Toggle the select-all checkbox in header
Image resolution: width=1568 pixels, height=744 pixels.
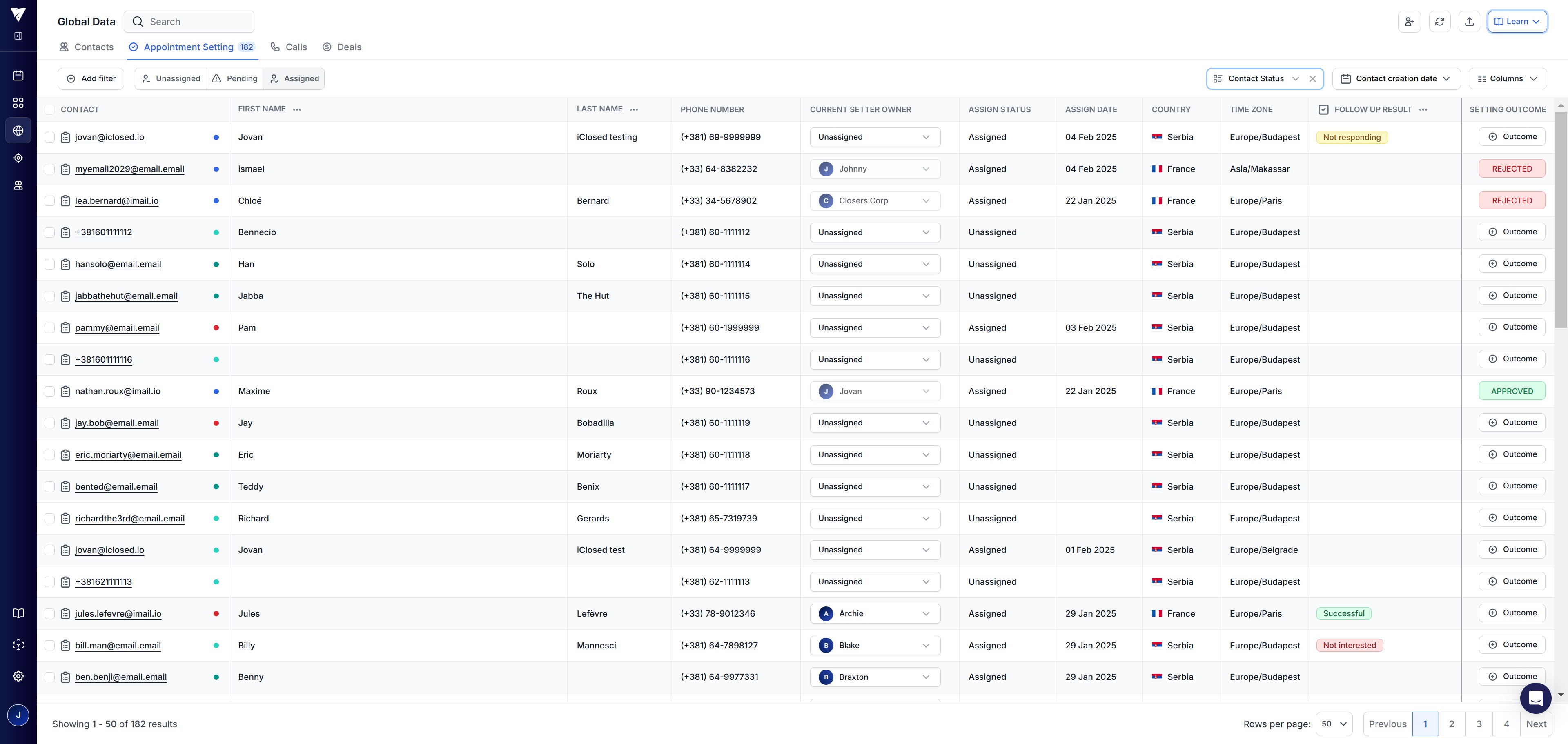click(x=50, y=109)
